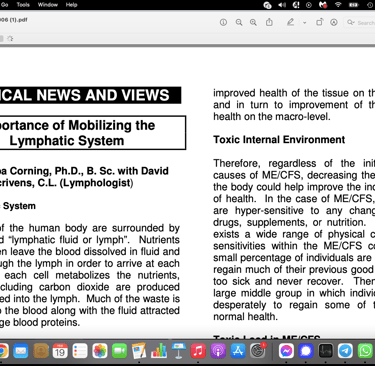The height and width of the screenshot is (366, 375).
Task: Click the text "too sick and never recover."
Action: click(x=278, y=281)
